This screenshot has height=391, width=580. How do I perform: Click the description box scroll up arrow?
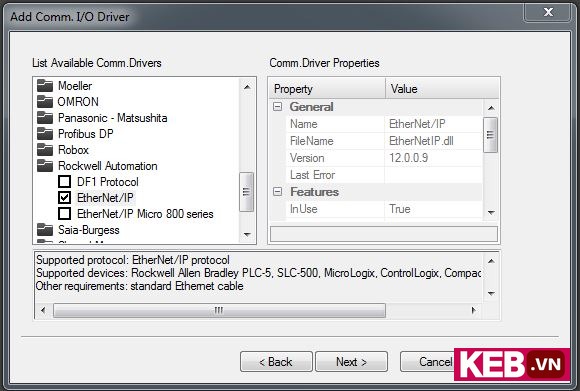[x=491, y=261]
